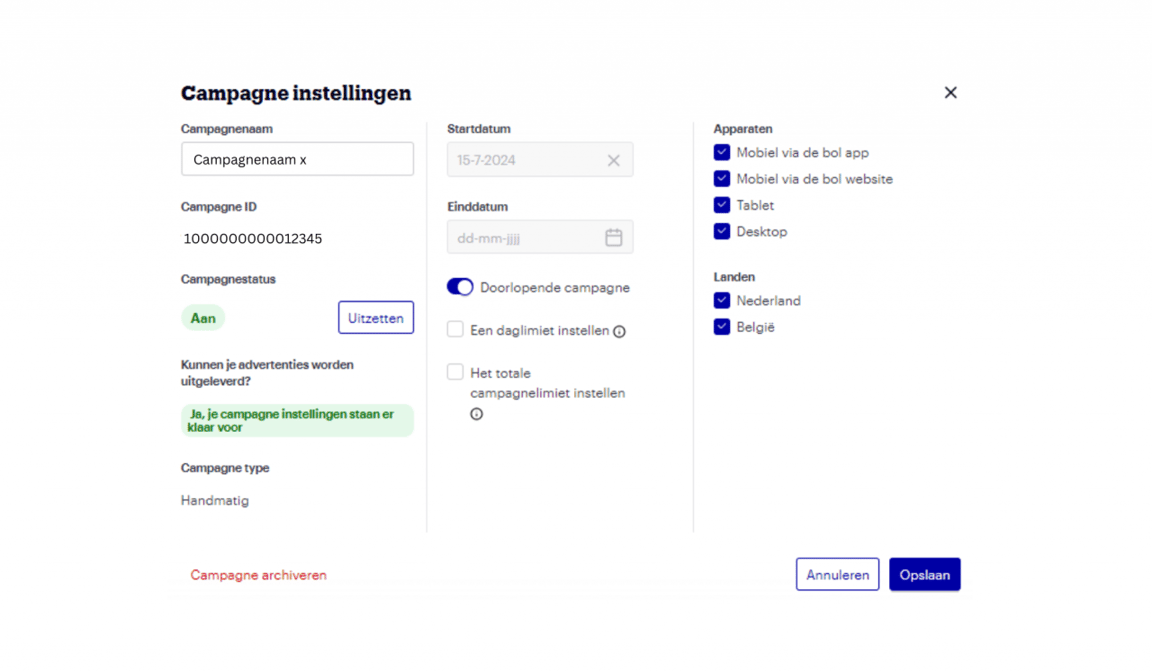This screenshot has width=1152, height=672.
Task: Click info icon below totale campagnelimiet
Action: 476,414
